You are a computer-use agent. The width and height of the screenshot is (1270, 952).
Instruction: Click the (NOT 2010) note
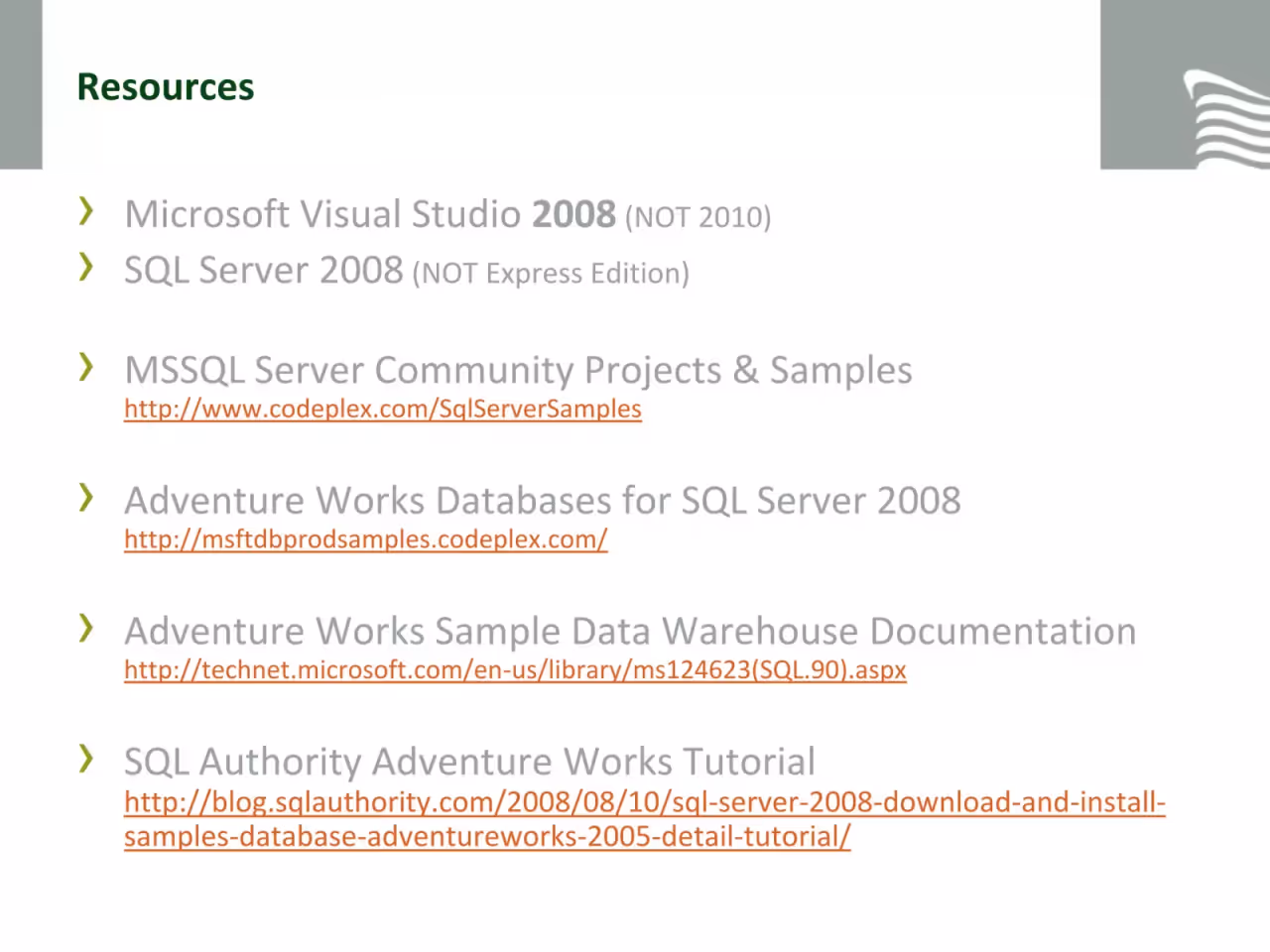click(698, 217)
